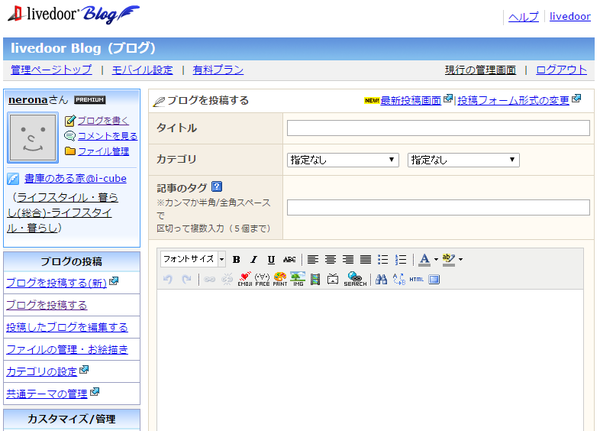Viewport: 600px width, 431px height.
Task: Insert video with film strip icon
Action: (x=315, y=279)
